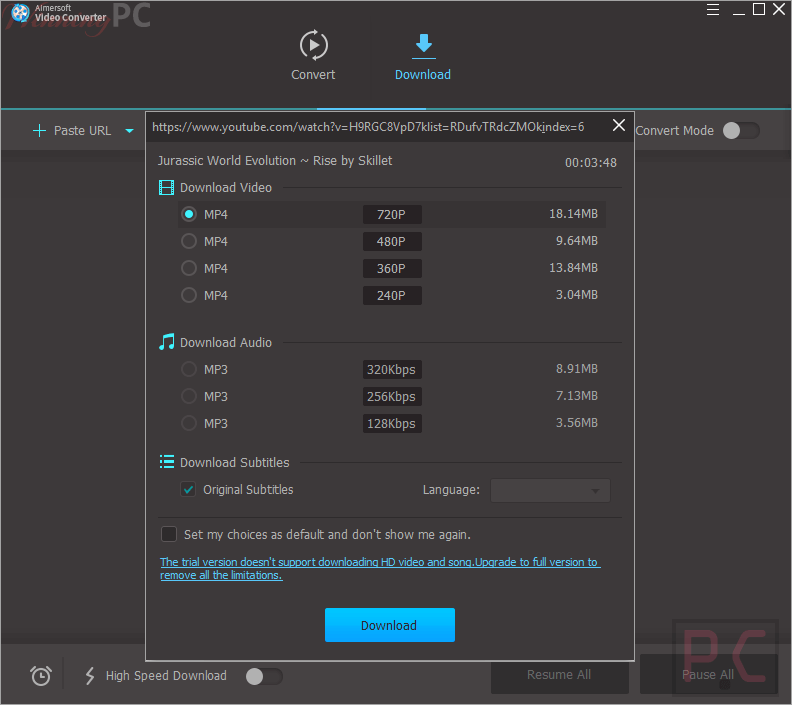Uncheck the Original Subtitles checkbox

click(x=188, y=489)
